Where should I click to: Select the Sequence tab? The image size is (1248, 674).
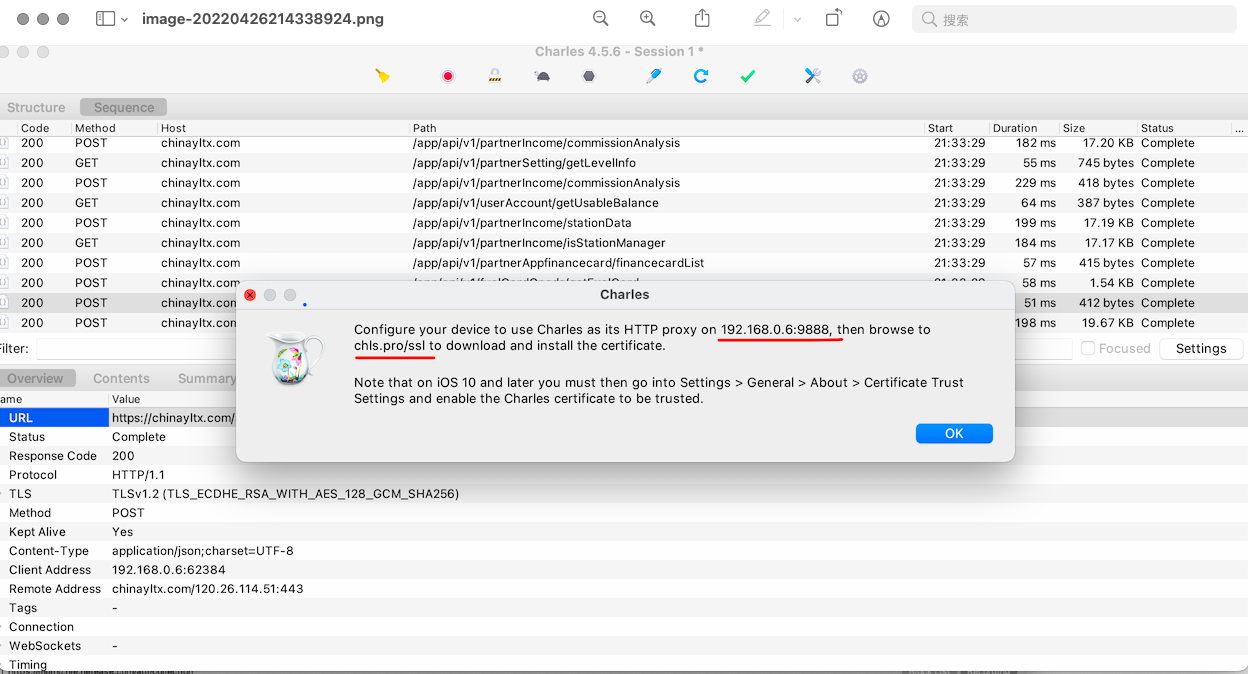click(x=124, y=107)
